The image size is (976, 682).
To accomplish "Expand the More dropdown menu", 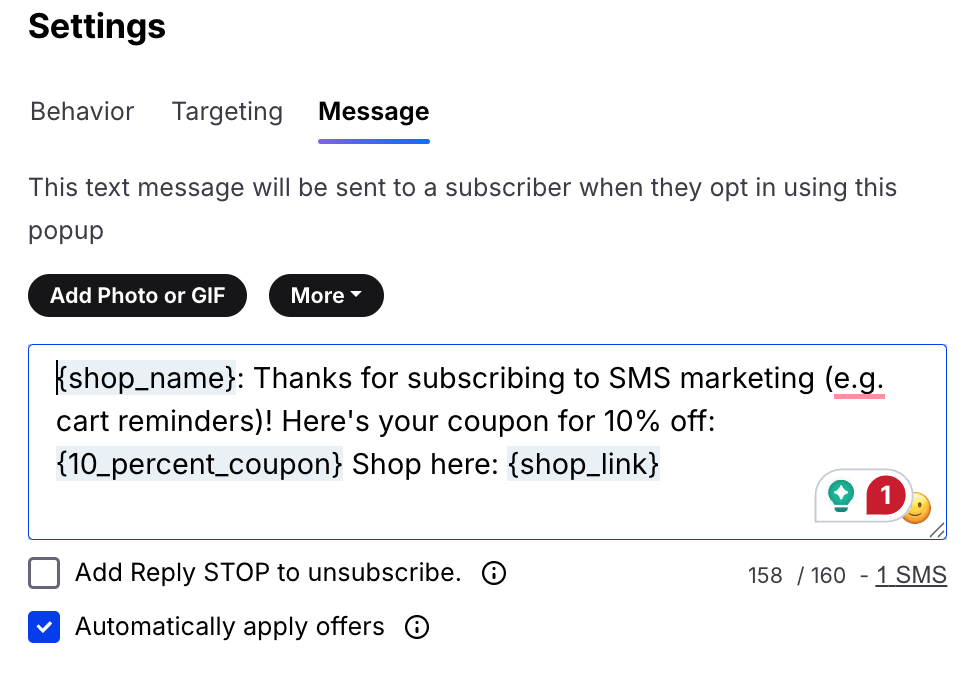I will tap(326, 296).
